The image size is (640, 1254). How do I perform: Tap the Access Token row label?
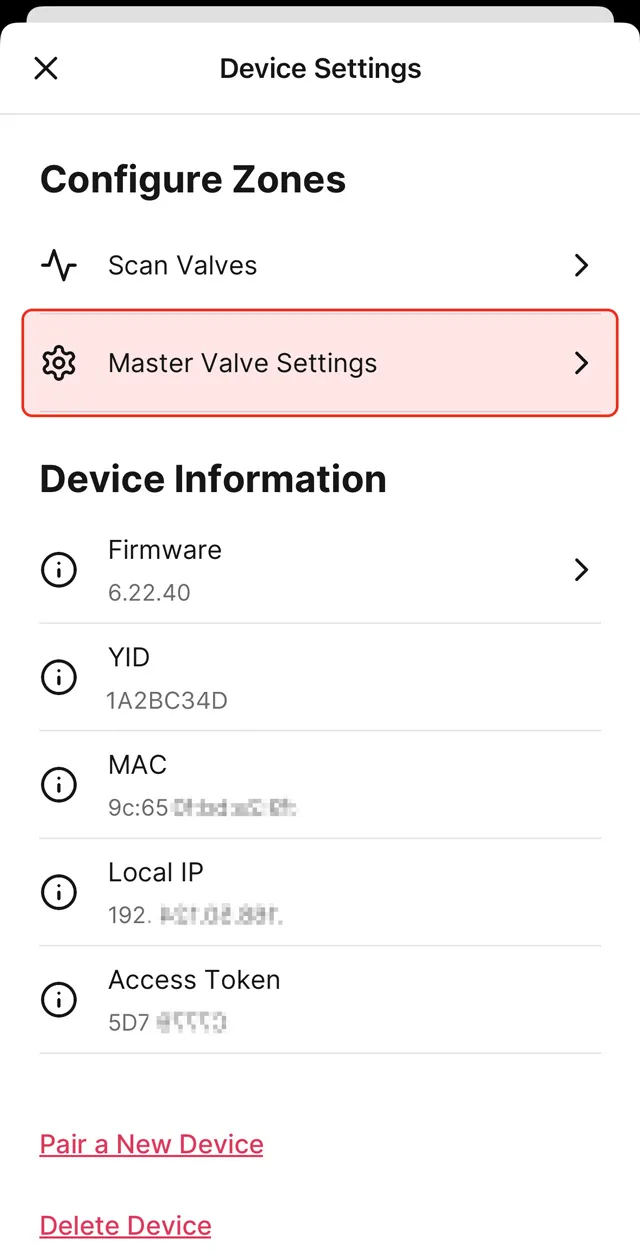click(x=194, y=980)
